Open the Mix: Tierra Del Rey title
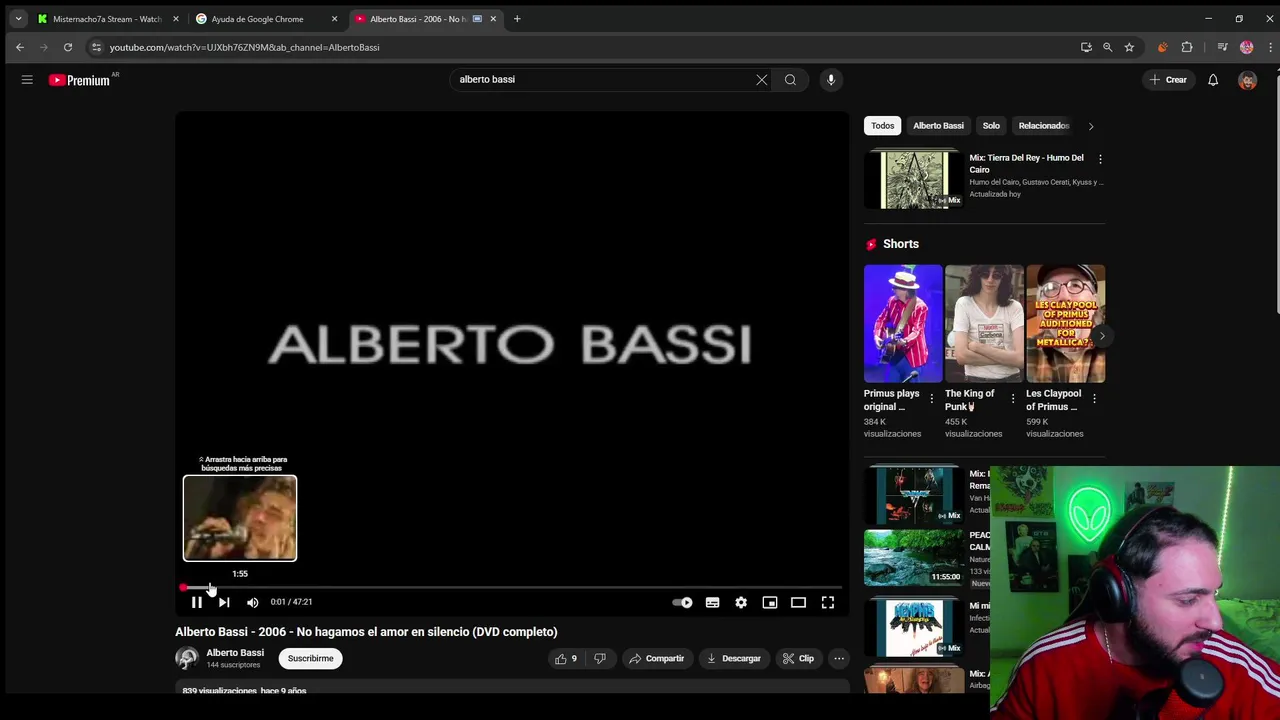Viewport: 1280px width, 720px height. 1026,163
